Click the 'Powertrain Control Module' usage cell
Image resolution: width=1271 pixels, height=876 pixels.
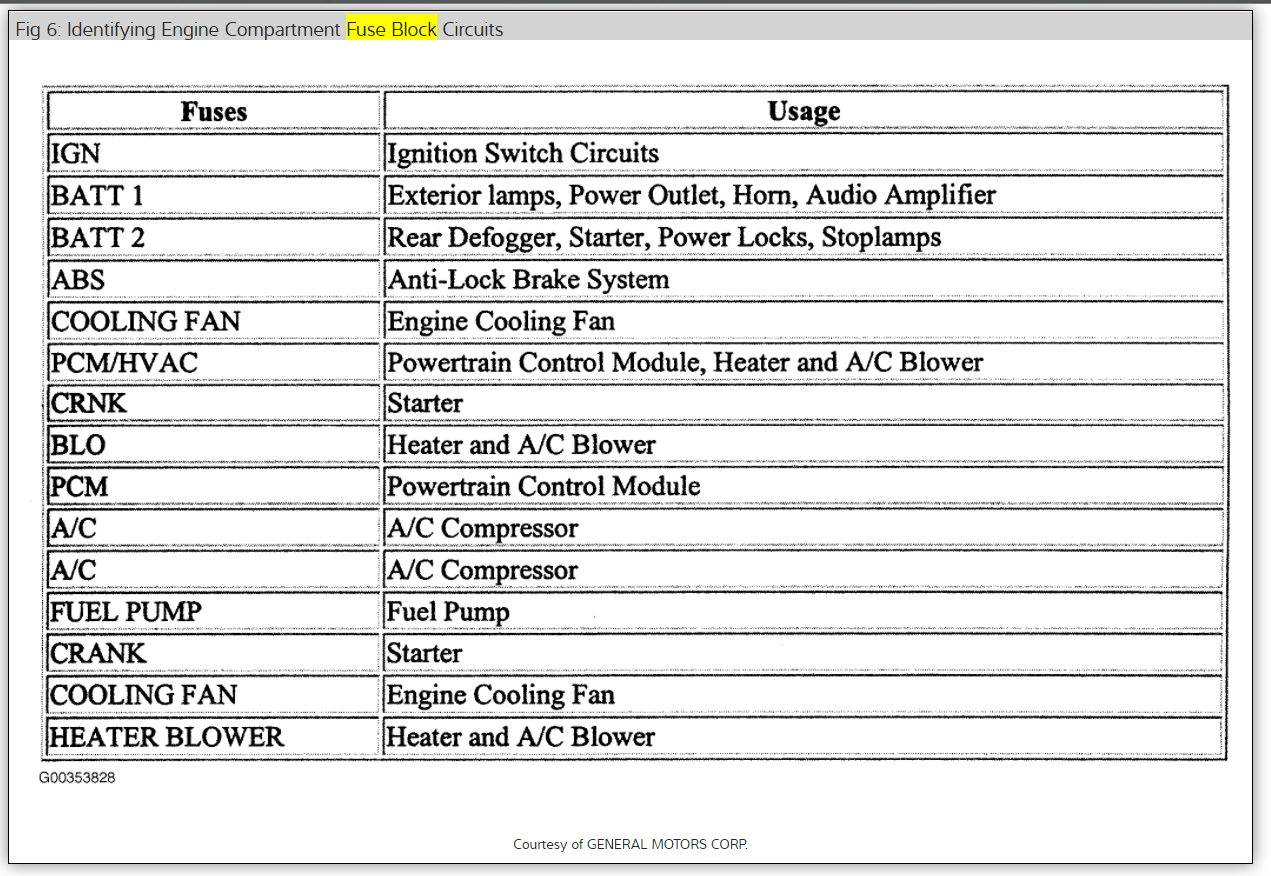tap(804, 487)
